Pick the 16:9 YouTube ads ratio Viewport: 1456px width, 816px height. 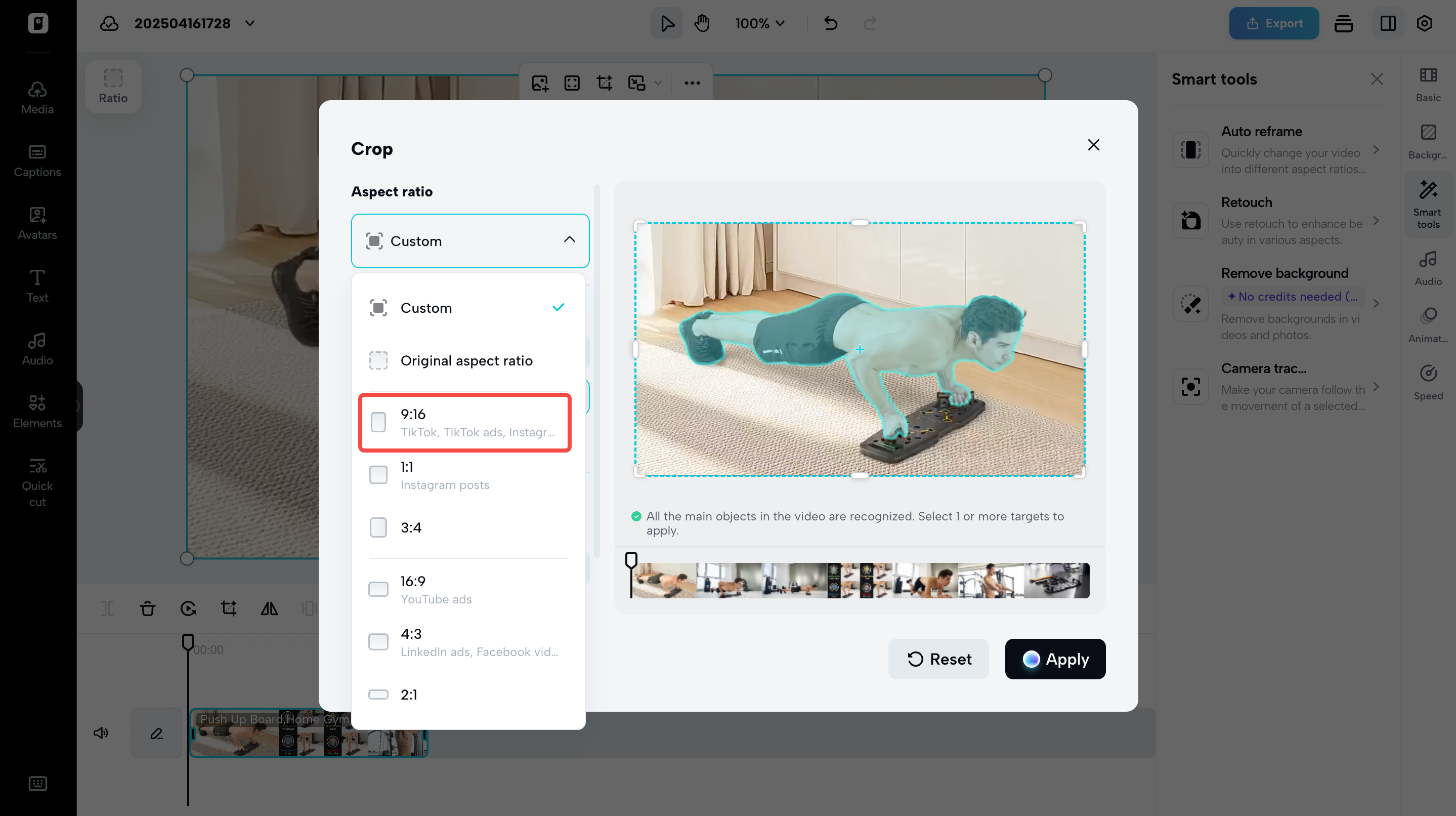(464, 589)
